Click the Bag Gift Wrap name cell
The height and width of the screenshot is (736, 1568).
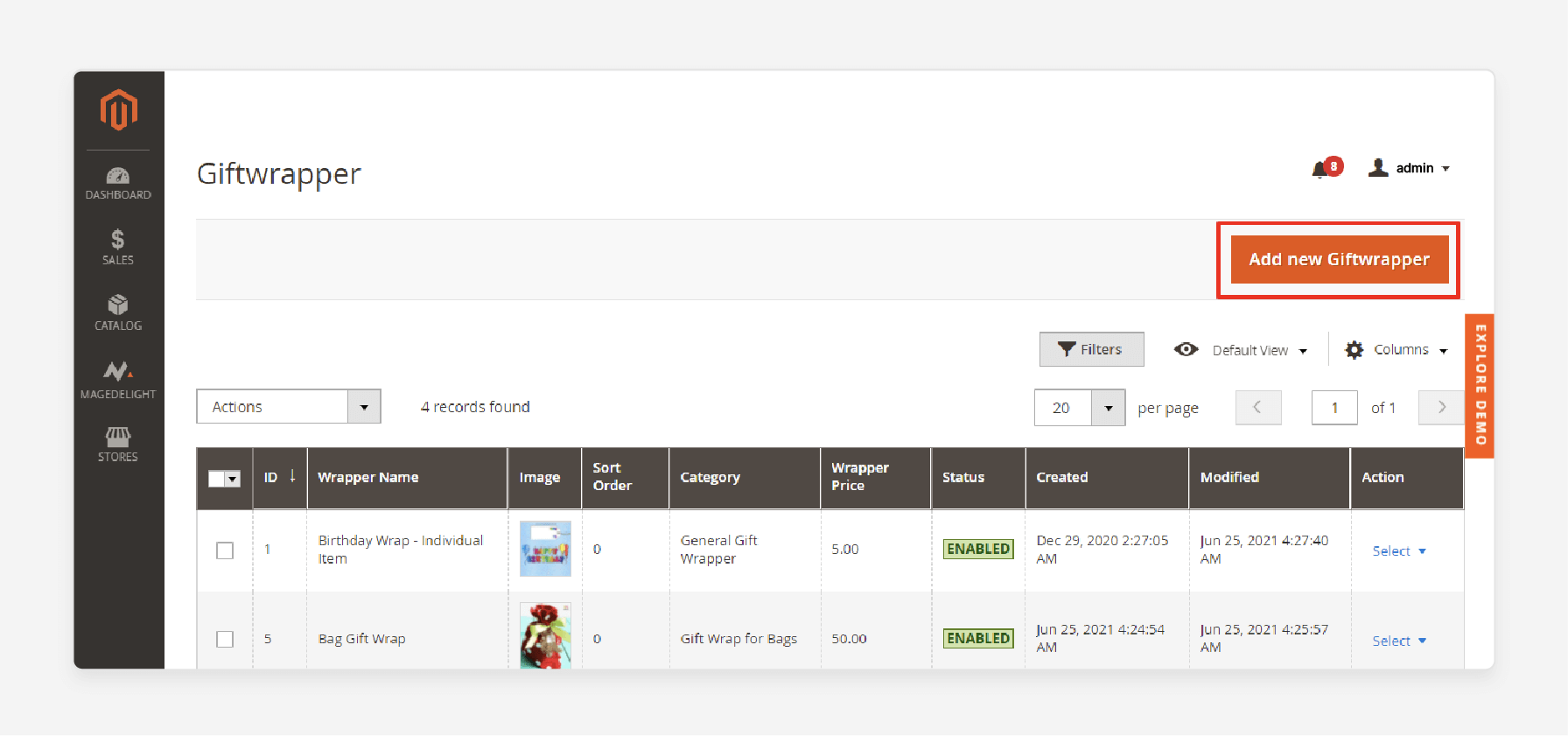pyautogui.click(x=362, y=639)
